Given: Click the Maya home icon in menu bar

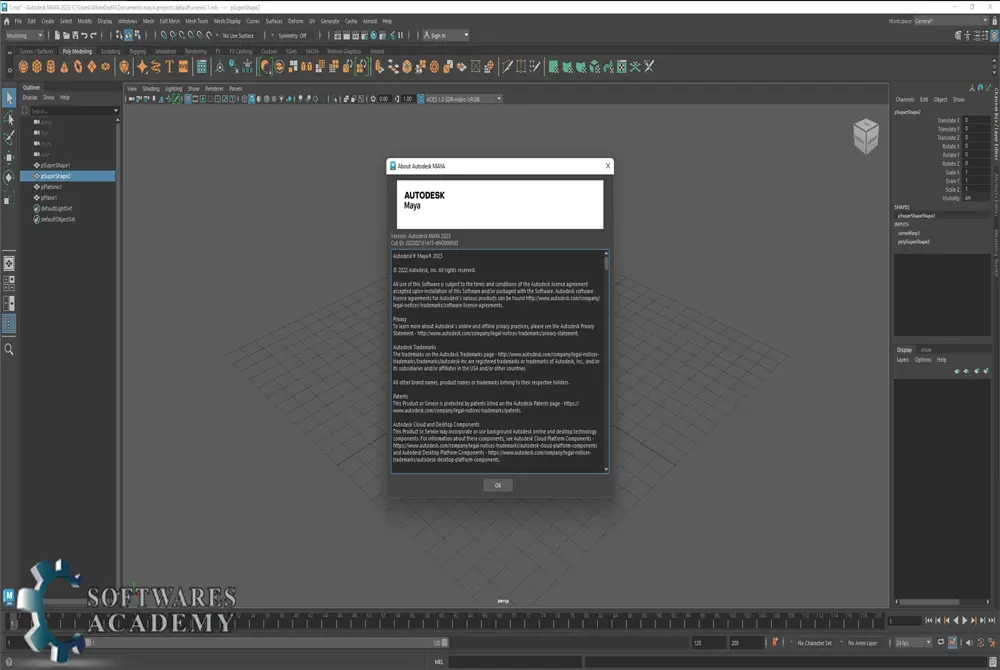Looking at the screenshot, I should click(x=6, y=21).
